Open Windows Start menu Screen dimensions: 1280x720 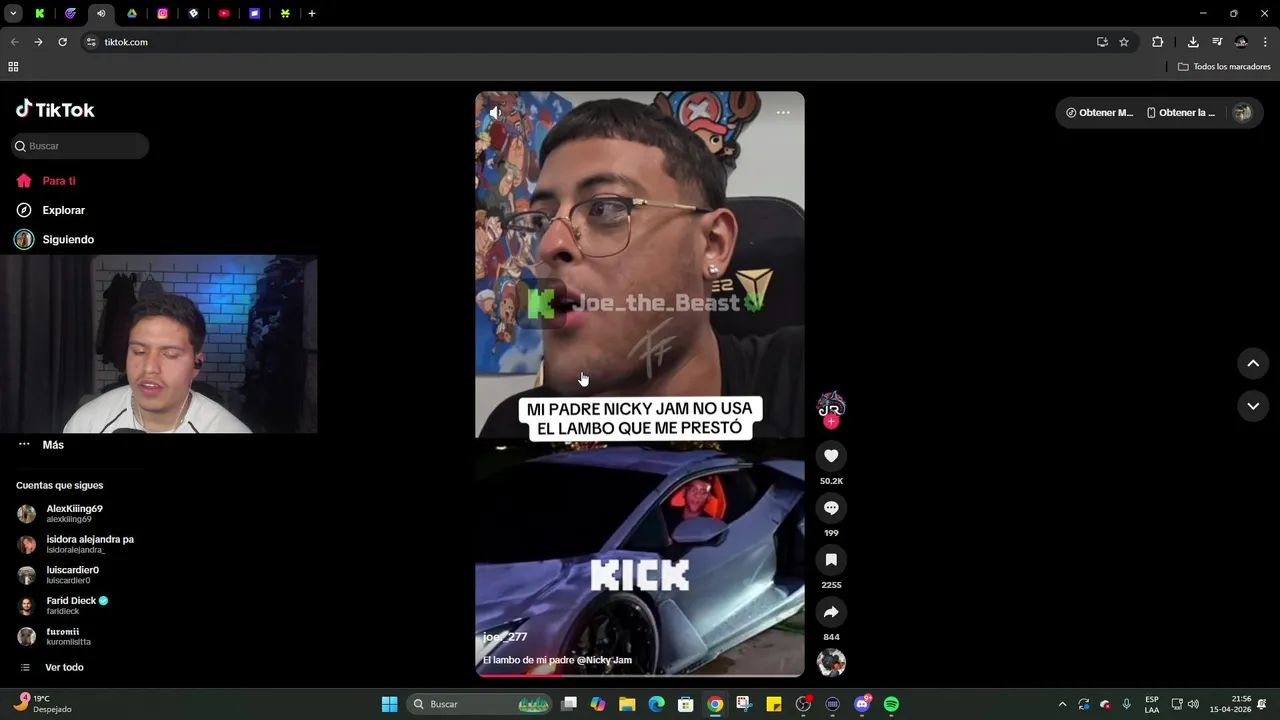pos(389,704)
